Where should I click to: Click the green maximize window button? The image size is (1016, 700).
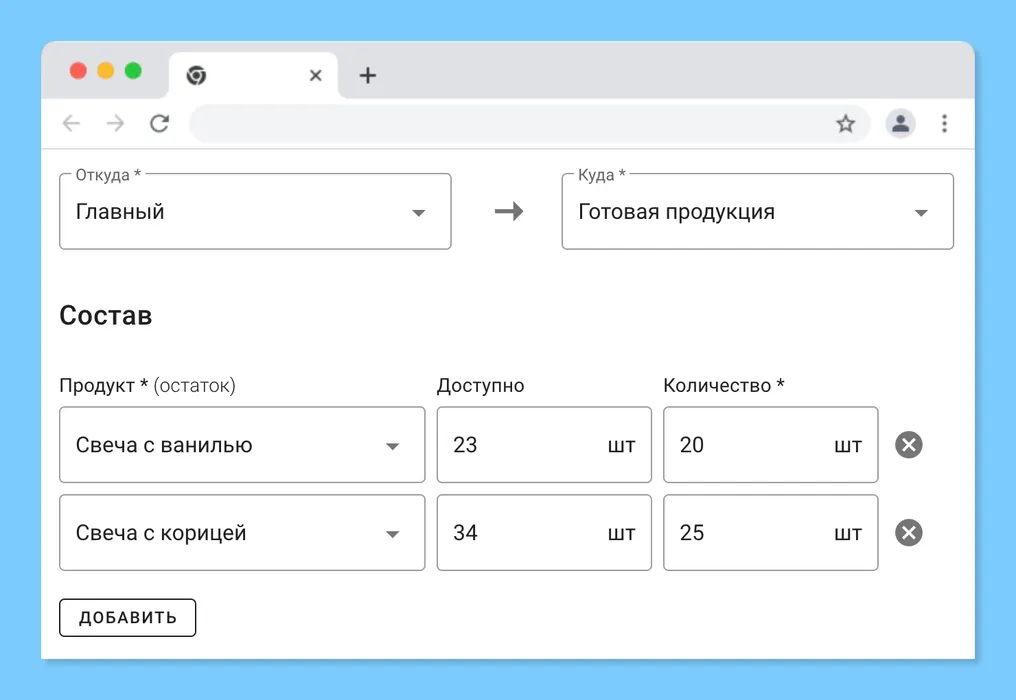tap(133, 71)
